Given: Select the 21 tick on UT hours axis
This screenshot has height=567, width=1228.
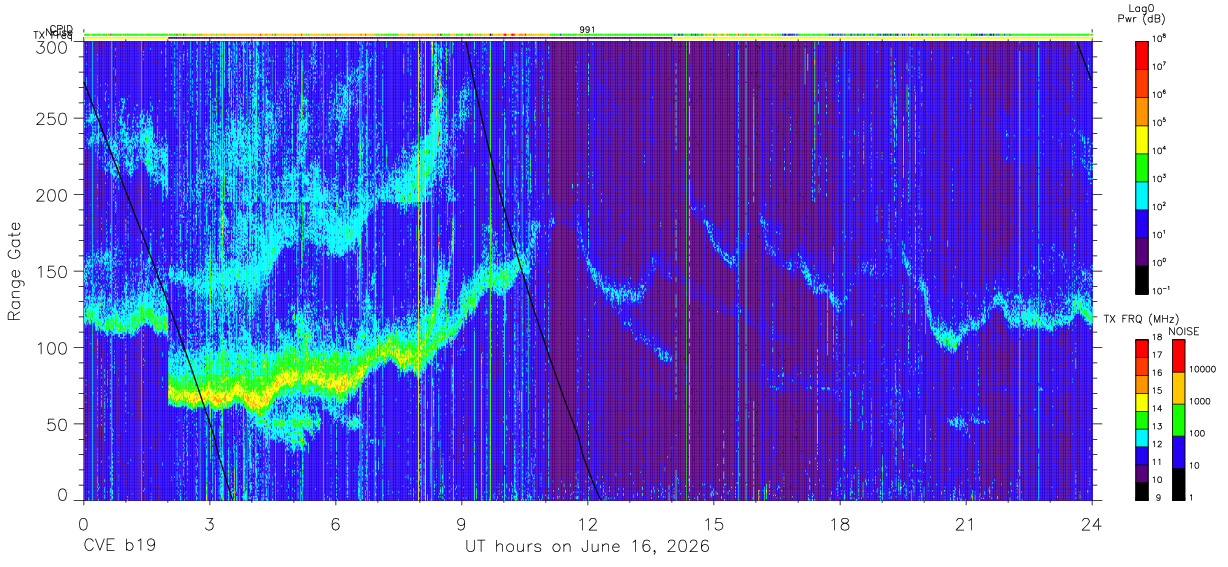Looking at the screenshot, I should 966,524.
